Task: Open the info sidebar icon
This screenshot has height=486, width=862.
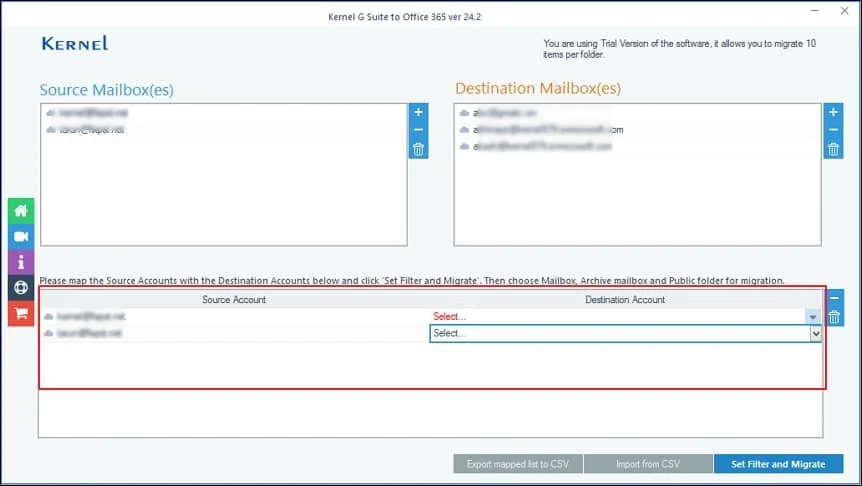Action: [x=21, y=262]
